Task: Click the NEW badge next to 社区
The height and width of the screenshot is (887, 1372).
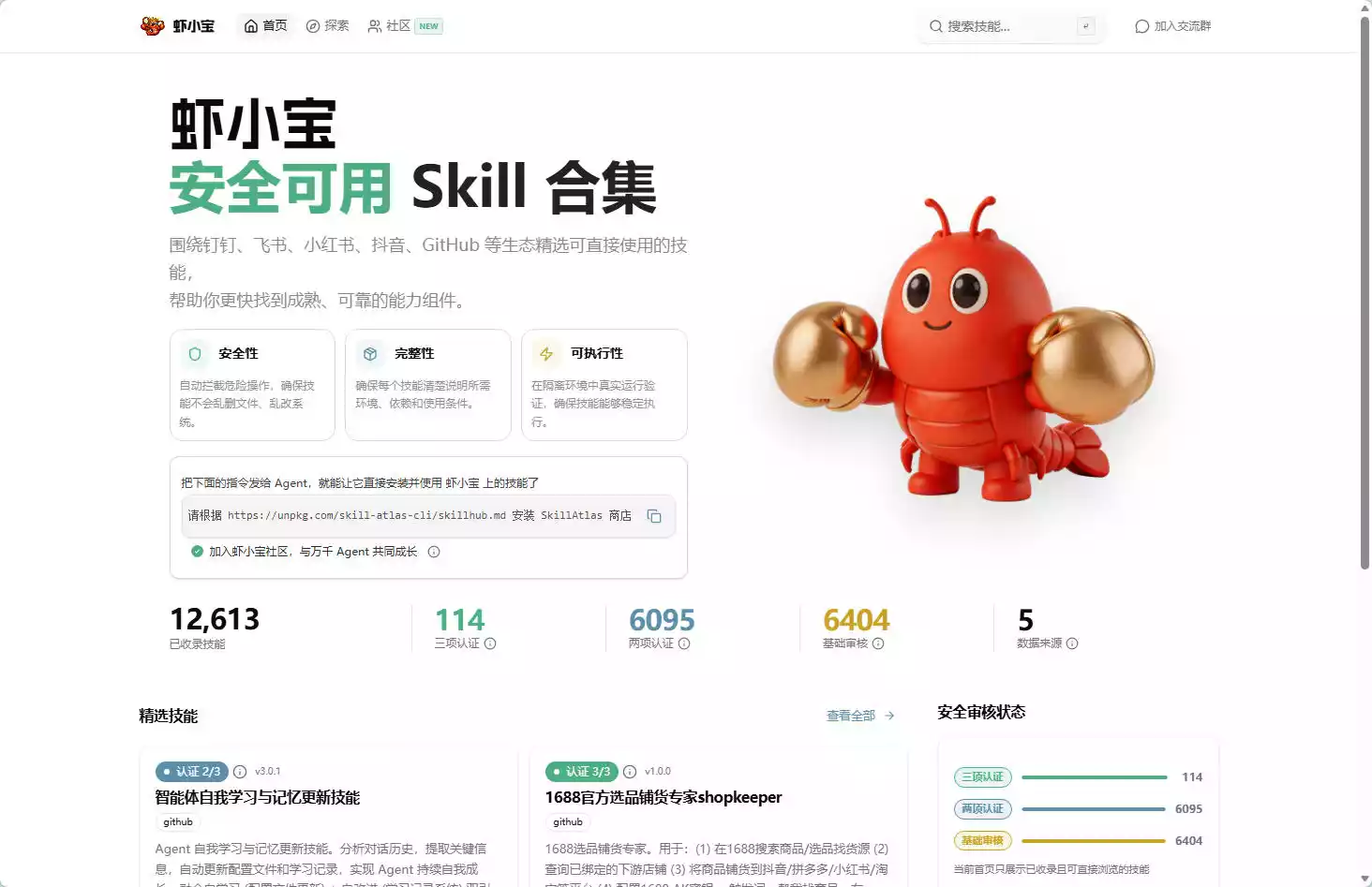Action: [x=428, y=26]
